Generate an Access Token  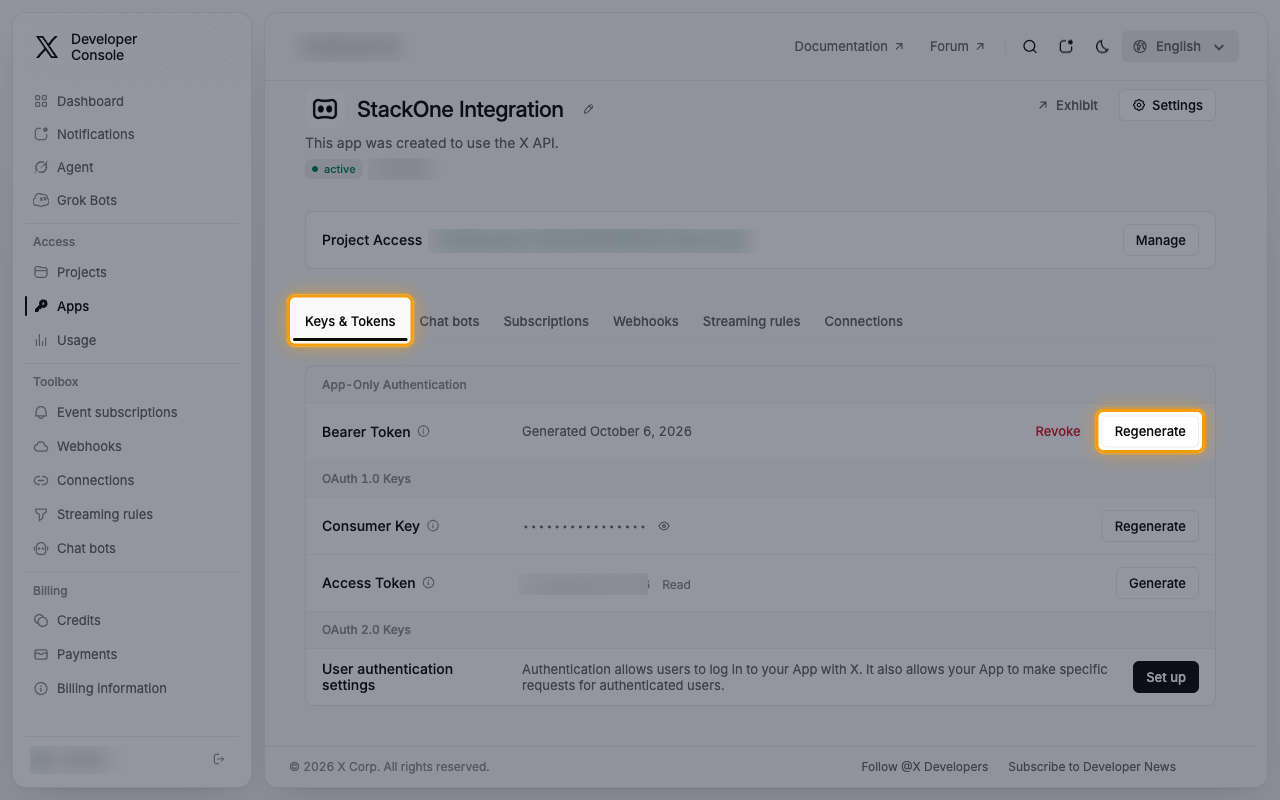pyautogui.click(x=1157, y=583)
